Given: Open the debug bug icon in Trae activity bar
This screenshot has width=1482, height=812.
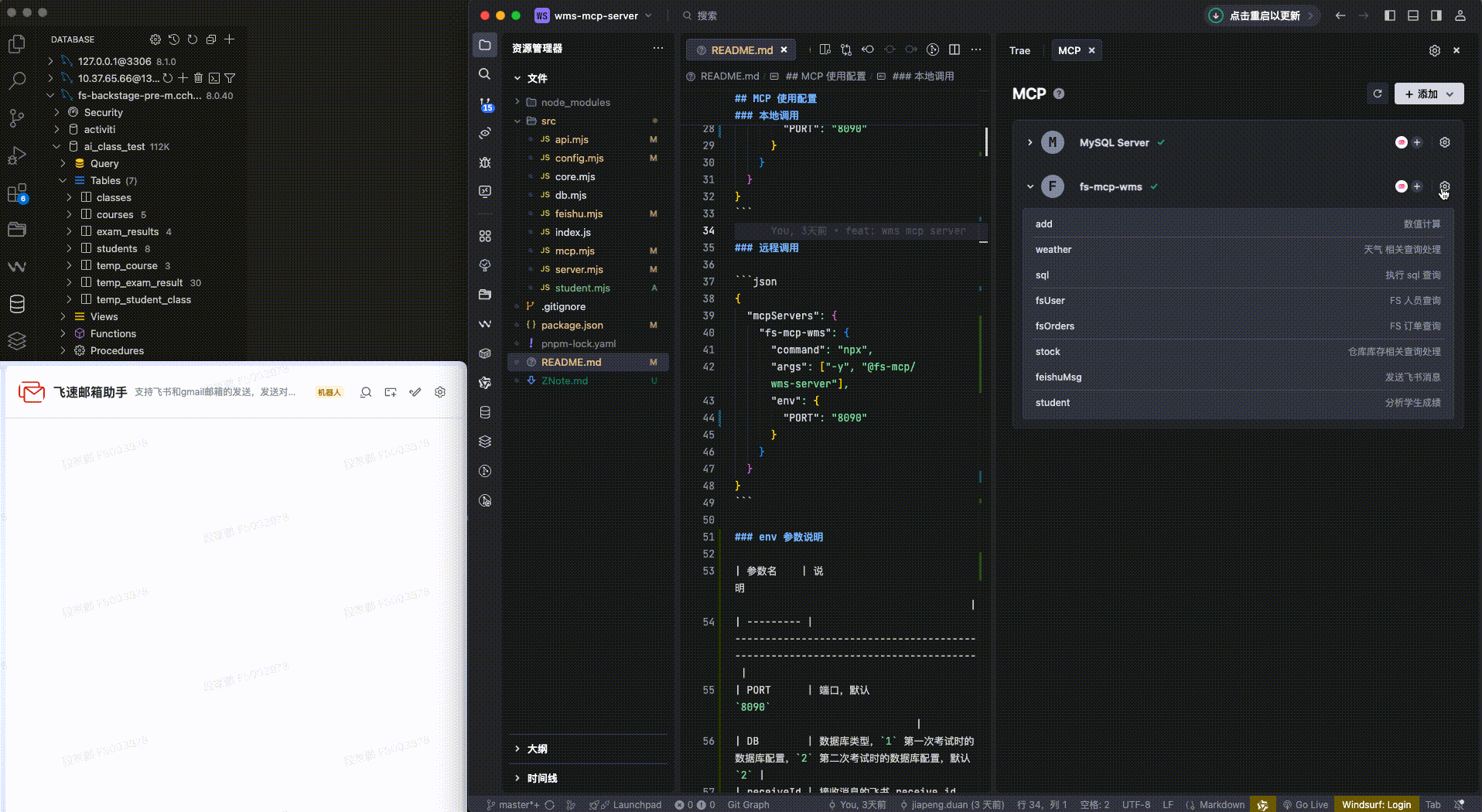Looking at the screenshot, I should tap(485, 162).
